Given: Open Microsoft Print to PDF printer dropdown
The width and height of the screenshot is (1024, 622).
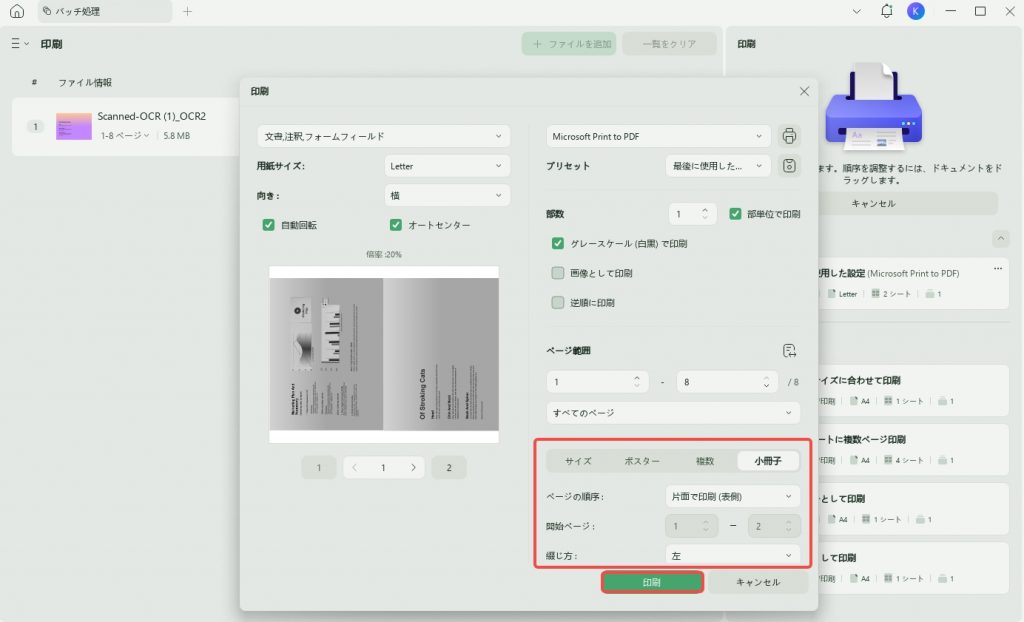Looking at the screenshot, I should tap(658, 137).
